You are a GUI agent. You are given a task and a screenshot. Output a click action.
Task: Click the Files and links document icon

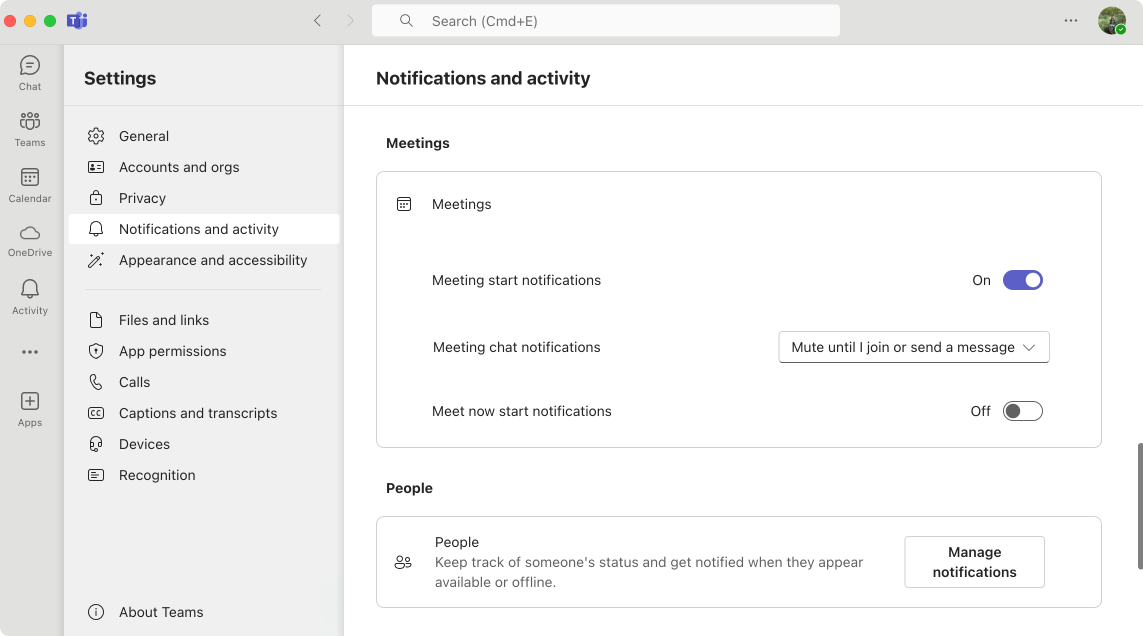pyautogui.click(x=96, y=320)
